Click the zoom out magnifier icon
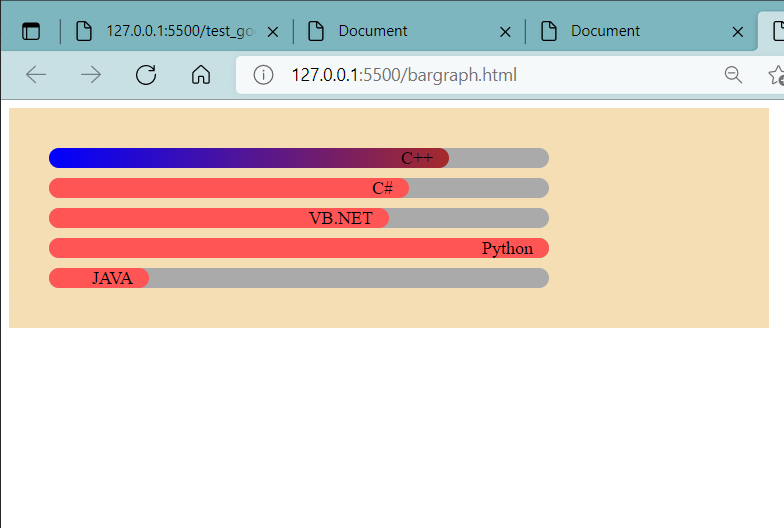784x528 pixels. 733,75
